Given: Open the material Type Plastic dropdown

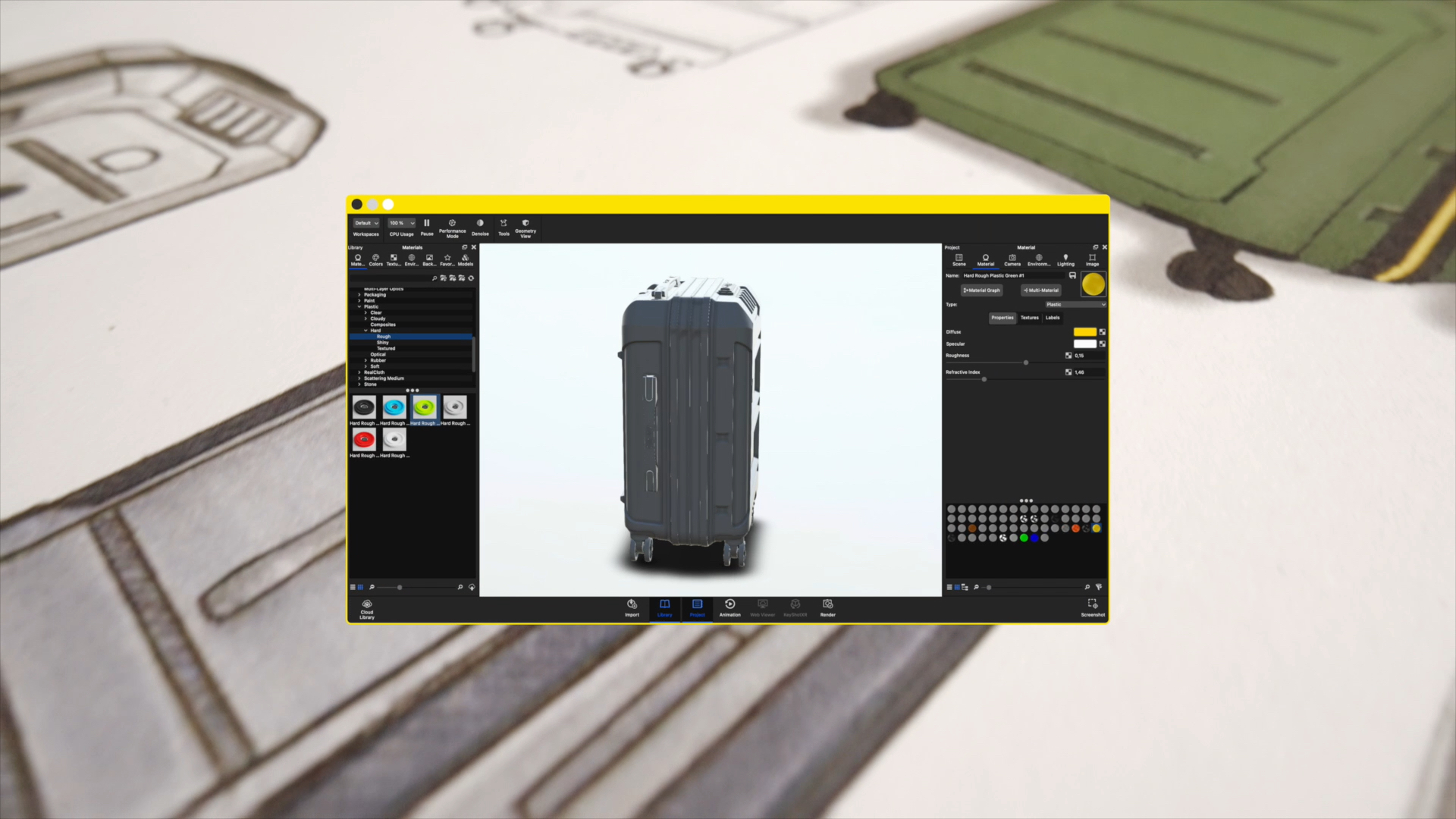Looking at the screenshot, I should point(1075,304).
